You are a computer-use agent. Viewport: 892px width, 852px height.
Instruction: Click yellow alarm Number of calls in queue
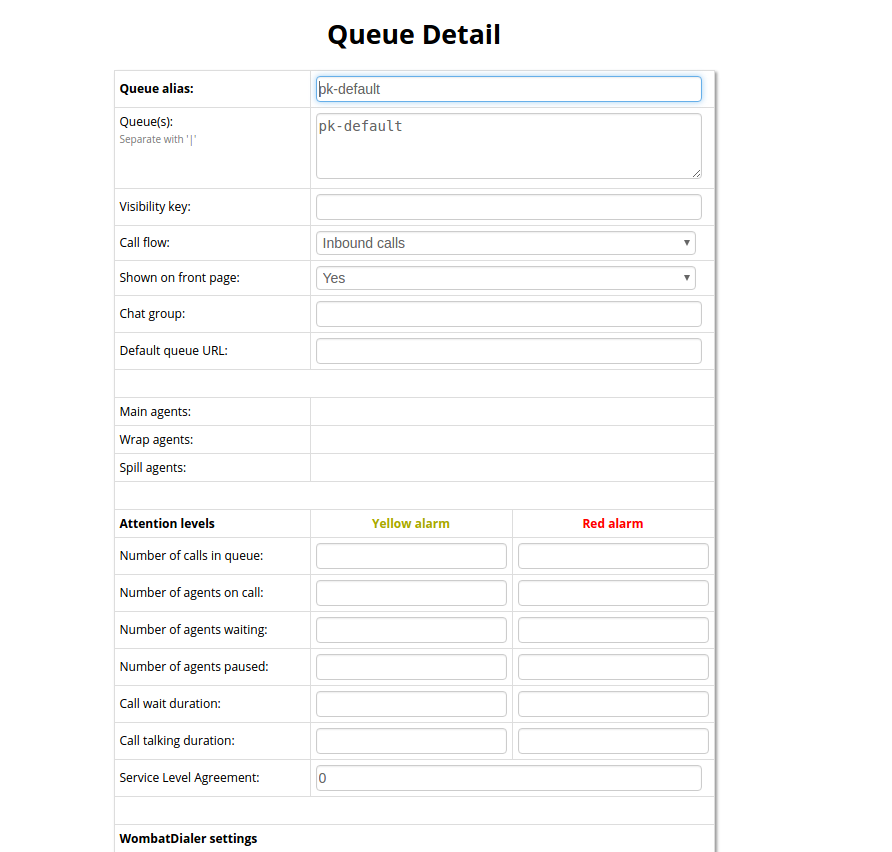click(x=411, y=556)
